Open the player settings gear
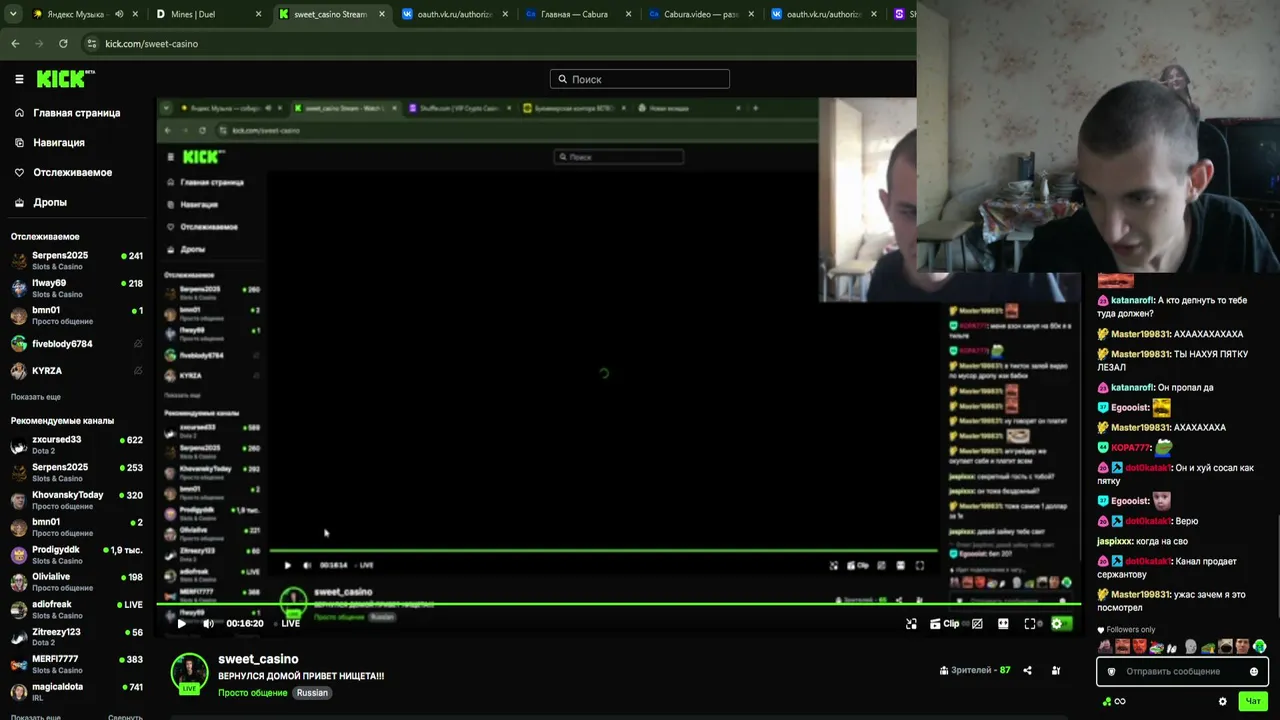The image size is (1280, 720). [1057, 623]
